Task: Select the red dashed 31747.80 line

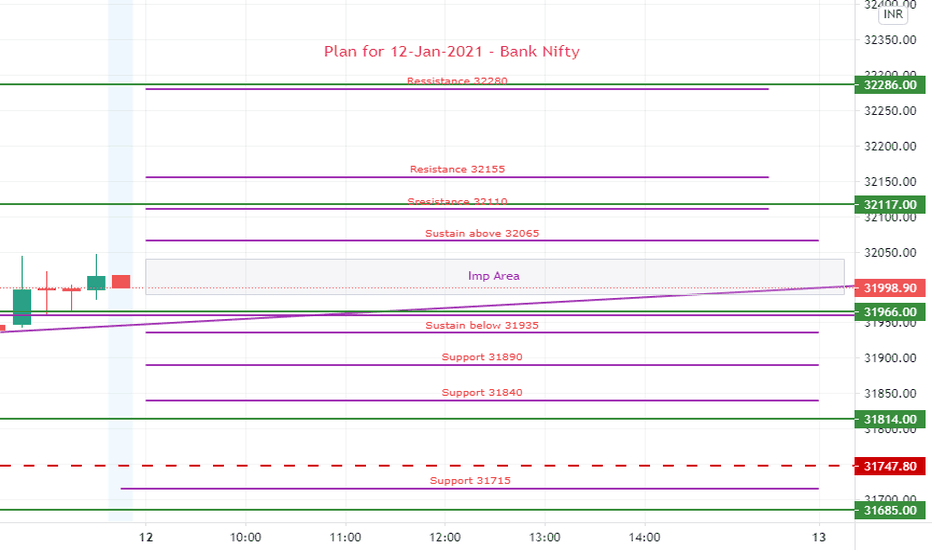Action: tap(427, 466)
